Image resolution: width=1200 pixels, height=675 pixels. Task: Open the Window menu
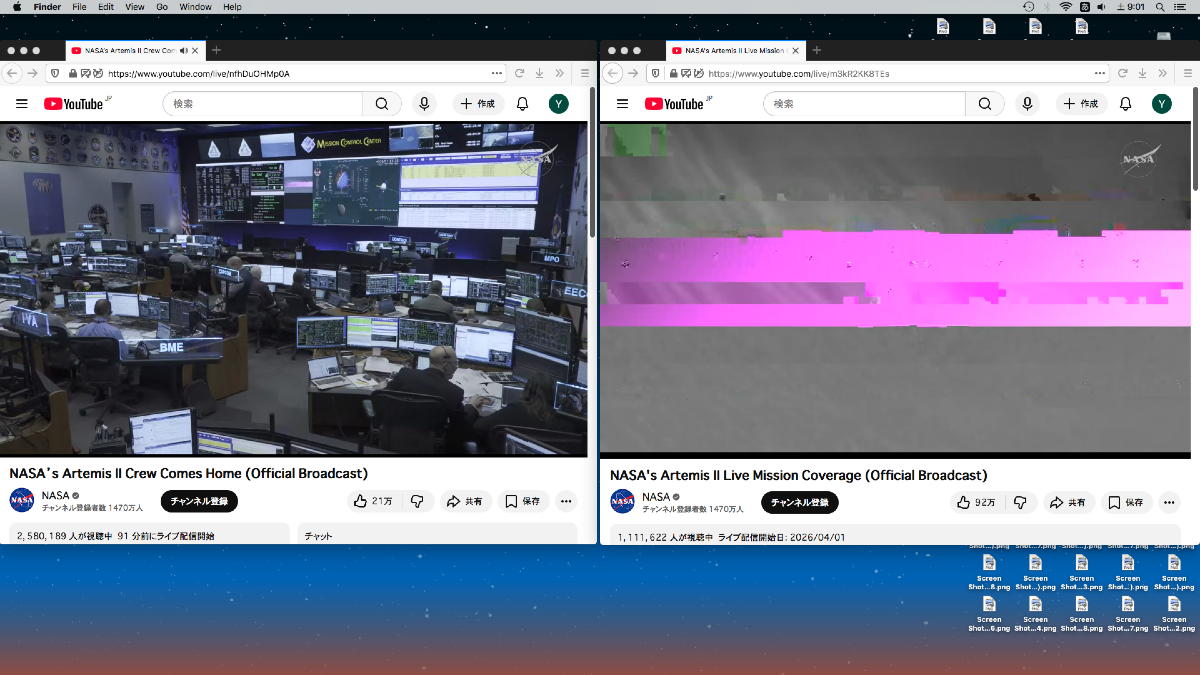pos(195,7)
